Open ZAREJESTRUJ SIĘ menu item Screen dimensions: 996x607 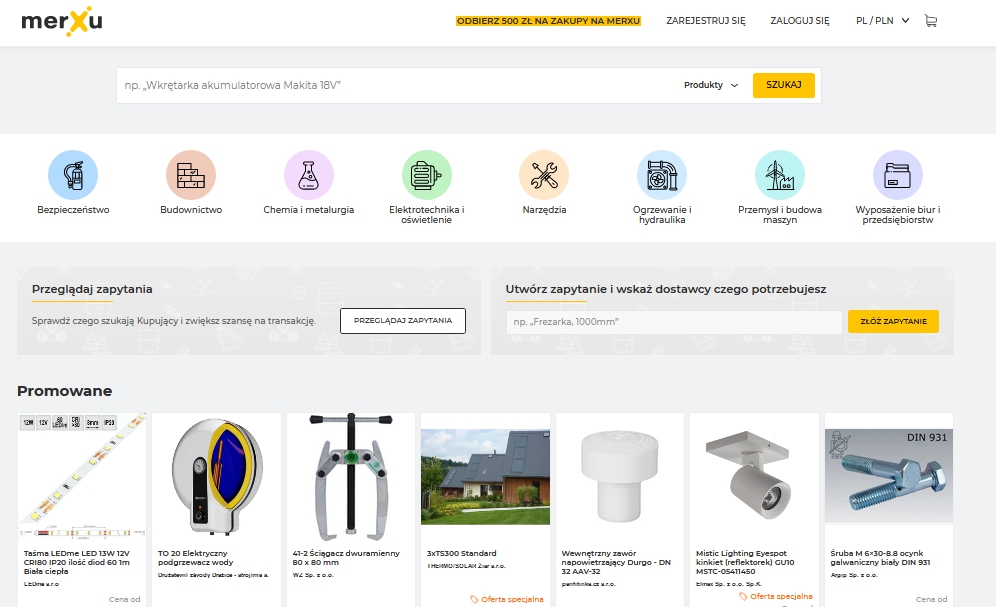click(x=706, y=19)
